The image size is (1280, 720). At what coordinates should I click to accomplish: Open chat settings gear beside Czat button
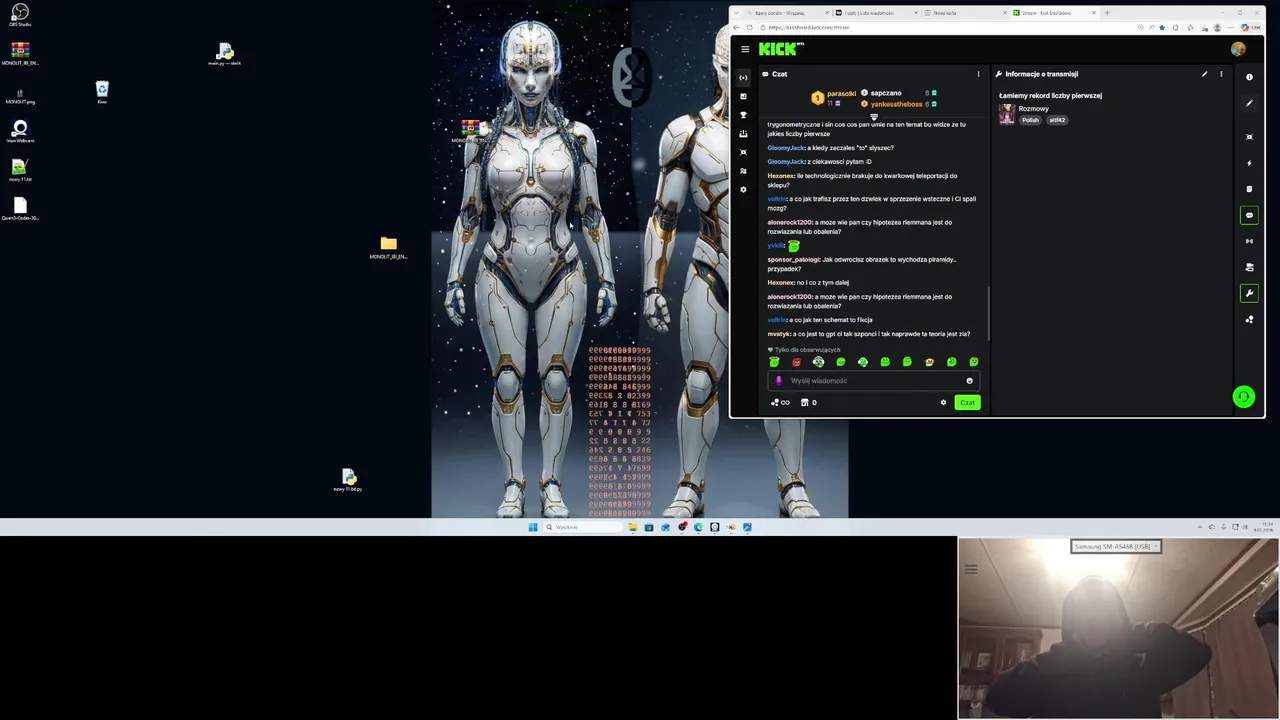coord(943,402)
